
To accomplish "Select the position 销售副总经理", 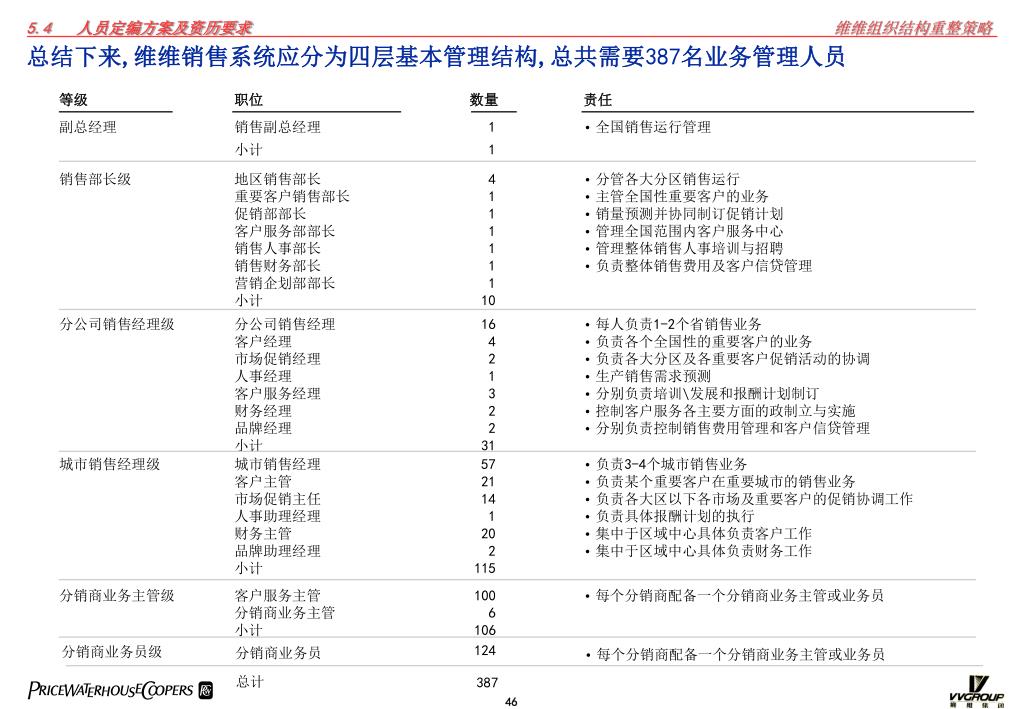I will 278,127.
